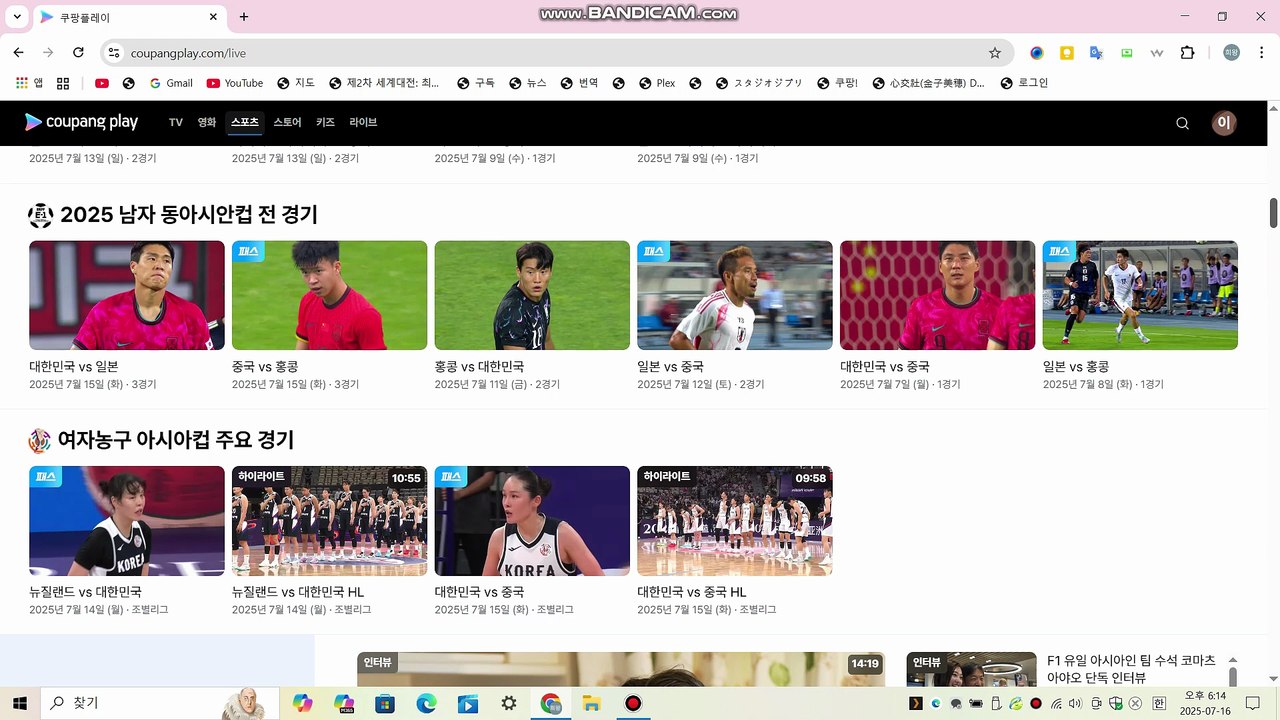The height and width of the screenshot is (720, 1280).
Task: Select the 키즈 menu item
Action: pyautogui.click(x=325, y=122)
